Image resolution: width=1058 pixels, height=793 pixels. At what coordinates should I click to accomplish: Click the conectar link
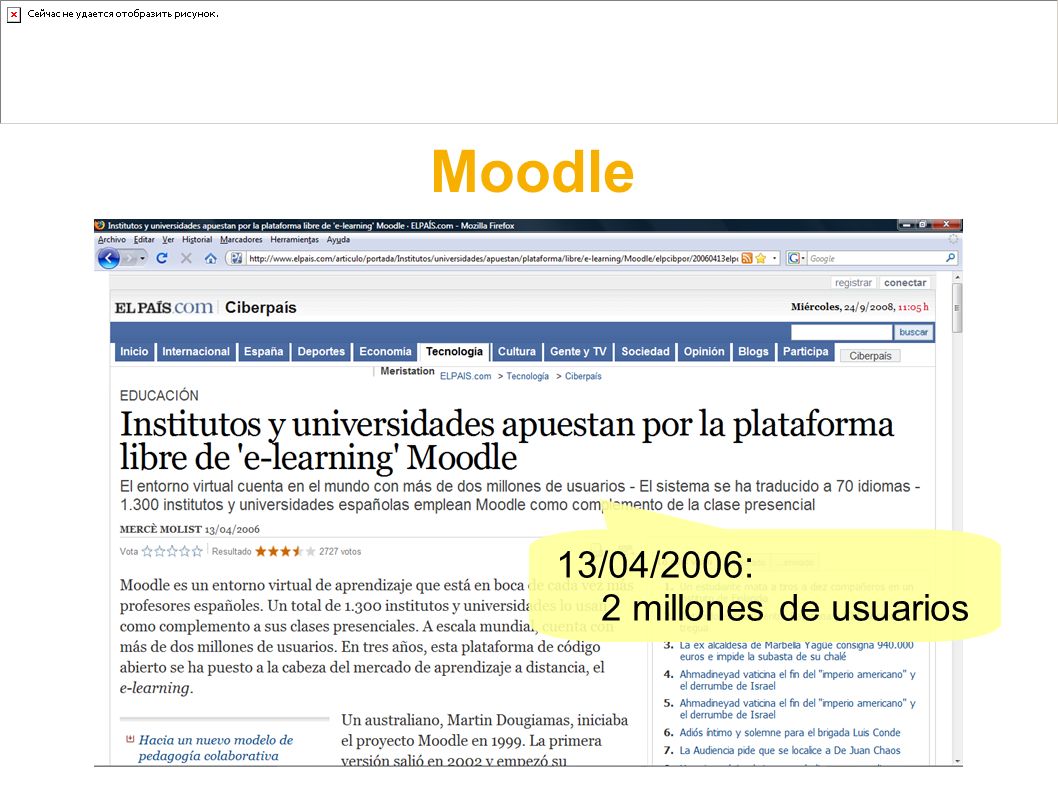(905, 283)
